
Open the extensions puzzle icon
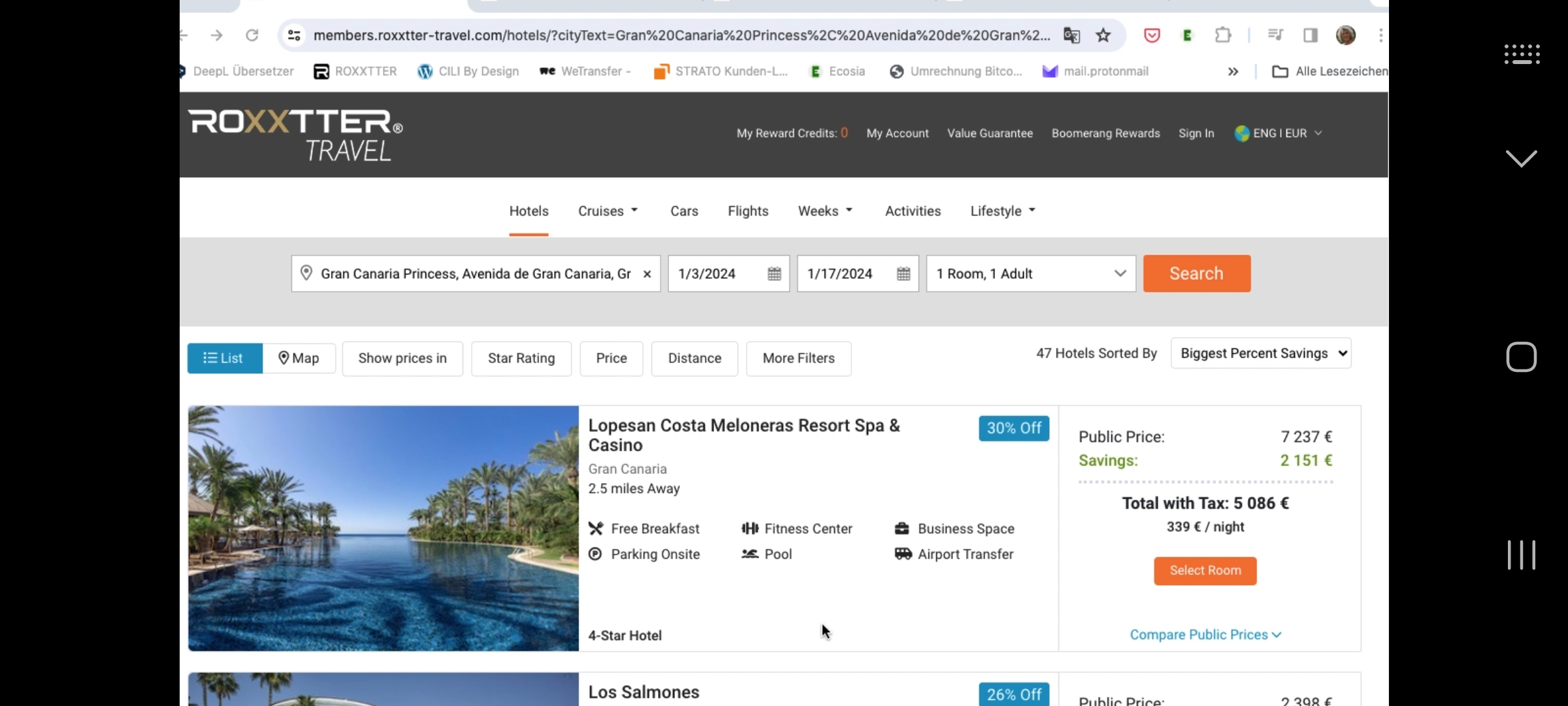[1223, 35]
